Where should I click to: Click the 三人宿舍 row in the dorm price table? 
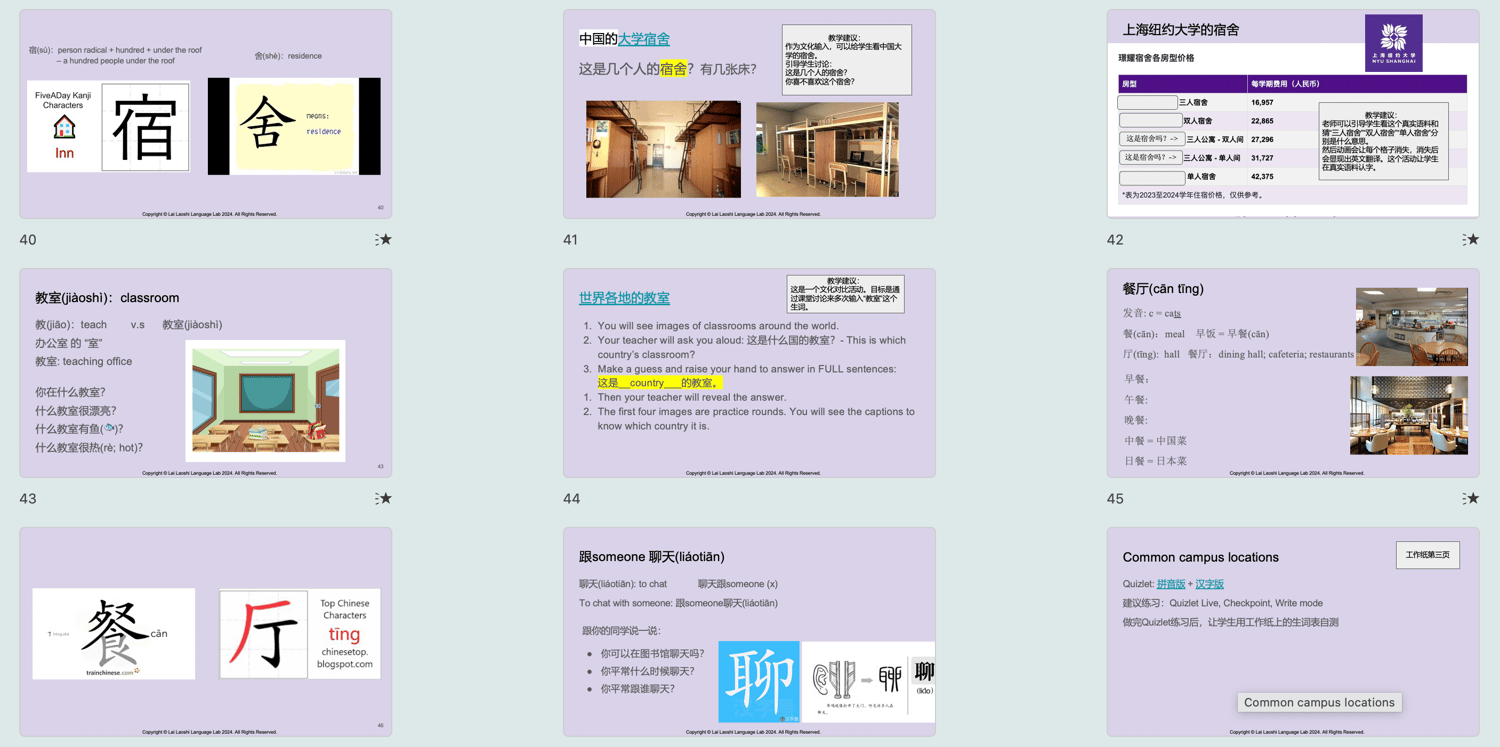tap(1293, 102)
